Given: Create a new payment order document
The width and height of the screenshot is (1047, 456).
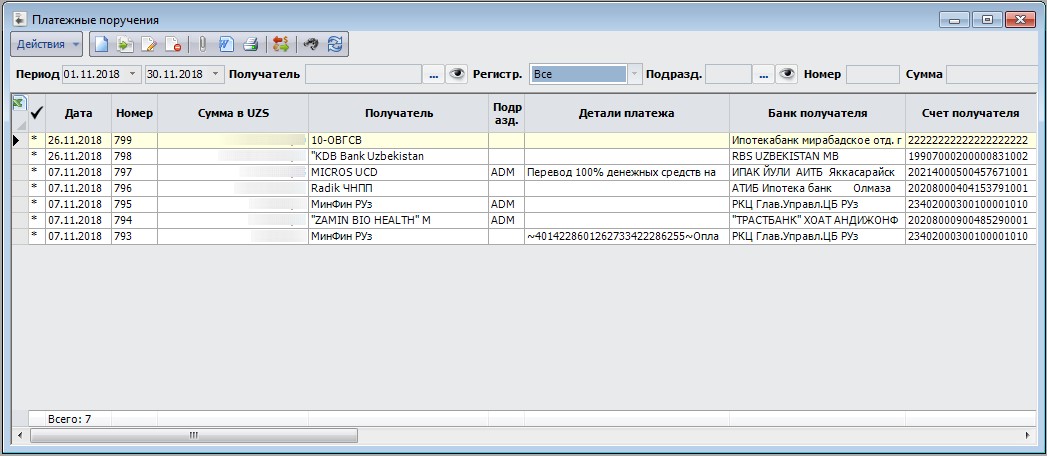Looking at the screenshot, I should coord(100,45).
